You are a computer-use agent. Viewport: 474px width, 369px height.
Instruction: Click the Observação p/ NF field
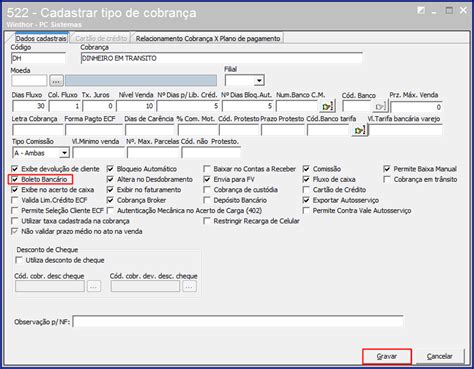coord(238,322)
